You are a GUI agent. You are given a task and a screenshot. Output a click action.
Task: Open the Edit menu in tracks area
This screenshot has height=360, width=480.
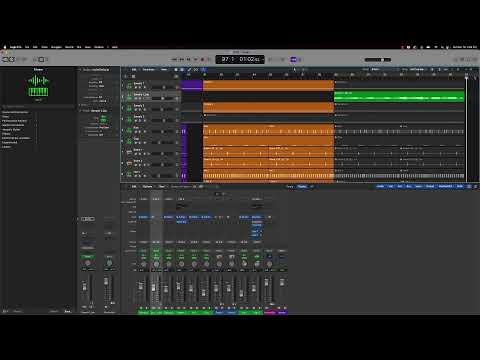pyautogui.click(x=134, y=70)
